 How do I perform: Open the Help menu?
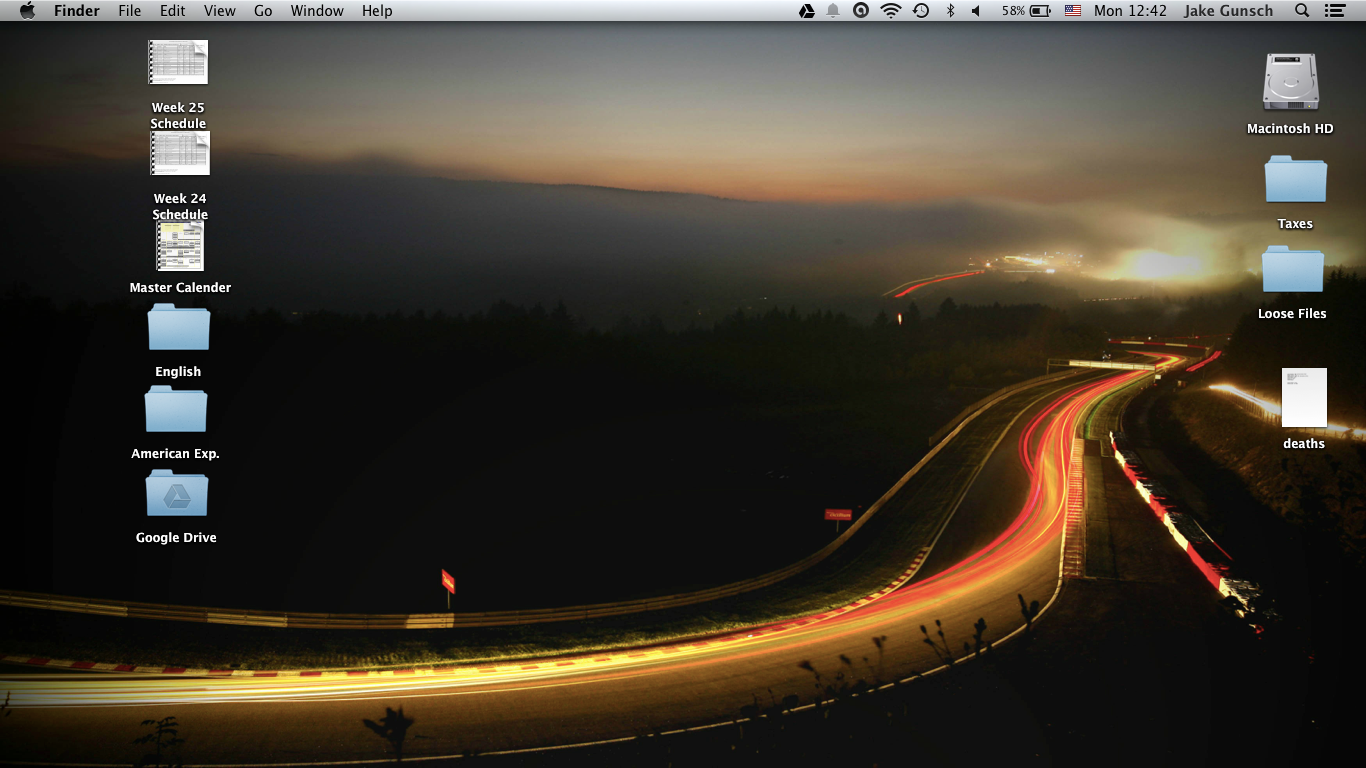point(377,11)
